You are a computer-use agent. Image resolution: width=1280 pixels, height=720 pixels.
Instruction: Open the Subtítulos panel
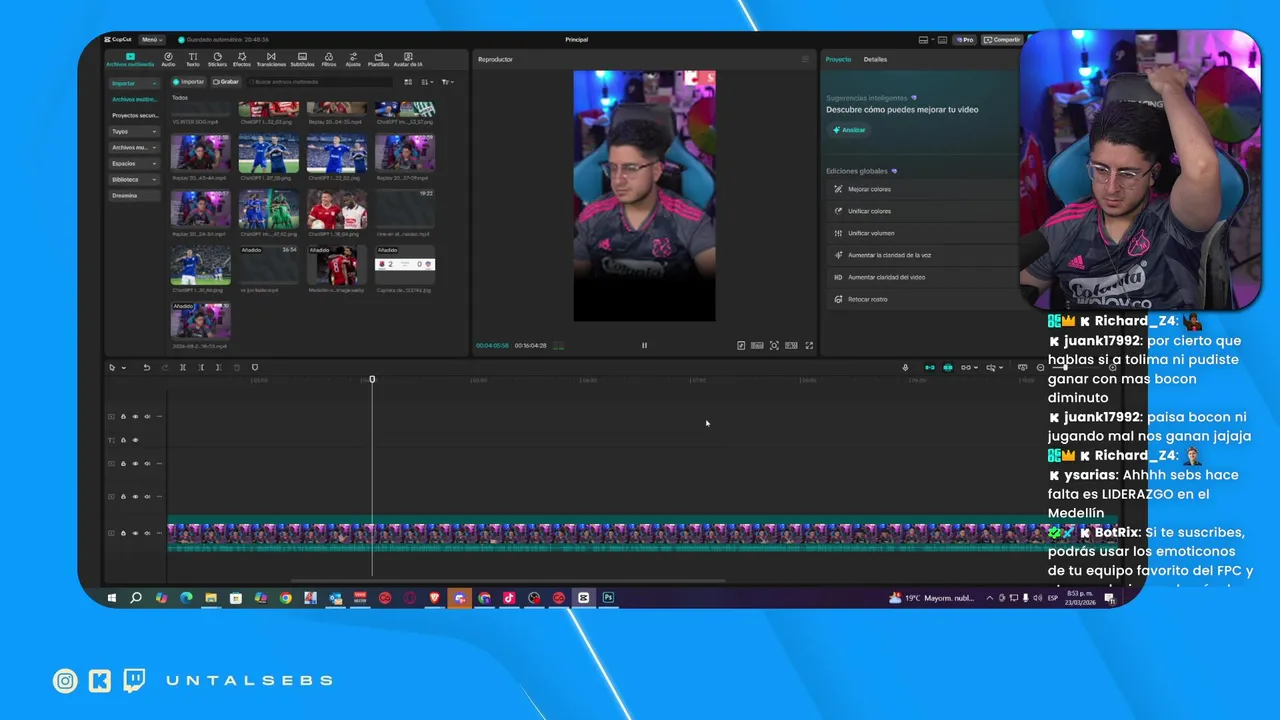click(302, 60)
